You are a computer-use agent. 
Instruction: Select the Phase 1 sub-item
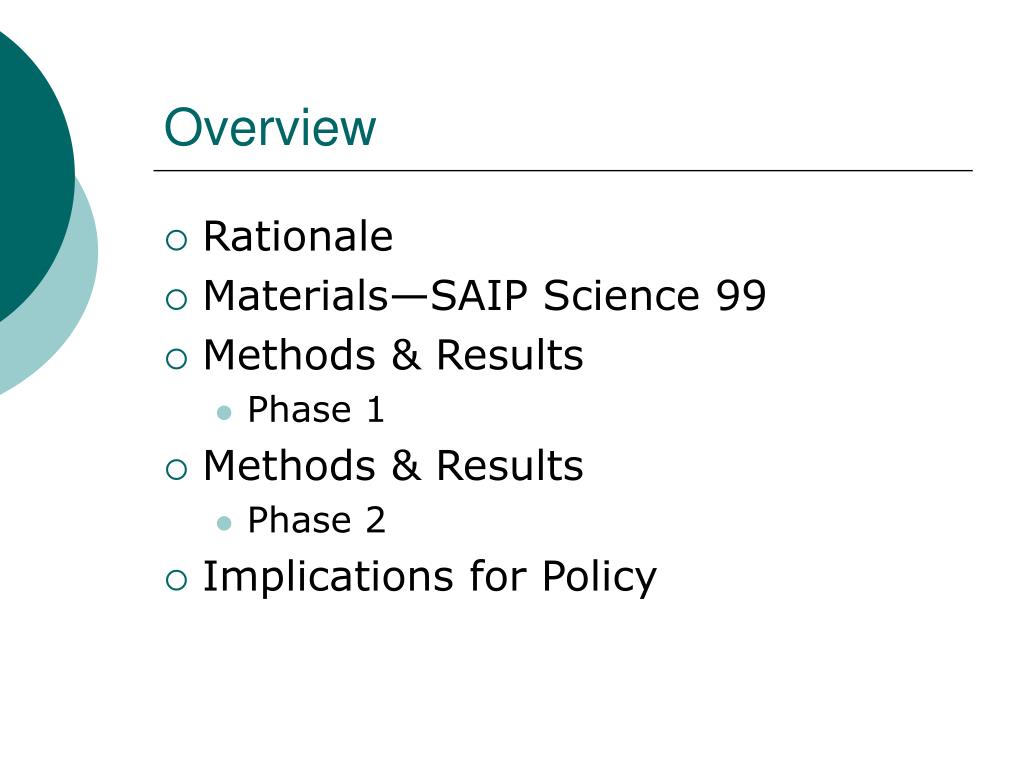coord(315,410)
